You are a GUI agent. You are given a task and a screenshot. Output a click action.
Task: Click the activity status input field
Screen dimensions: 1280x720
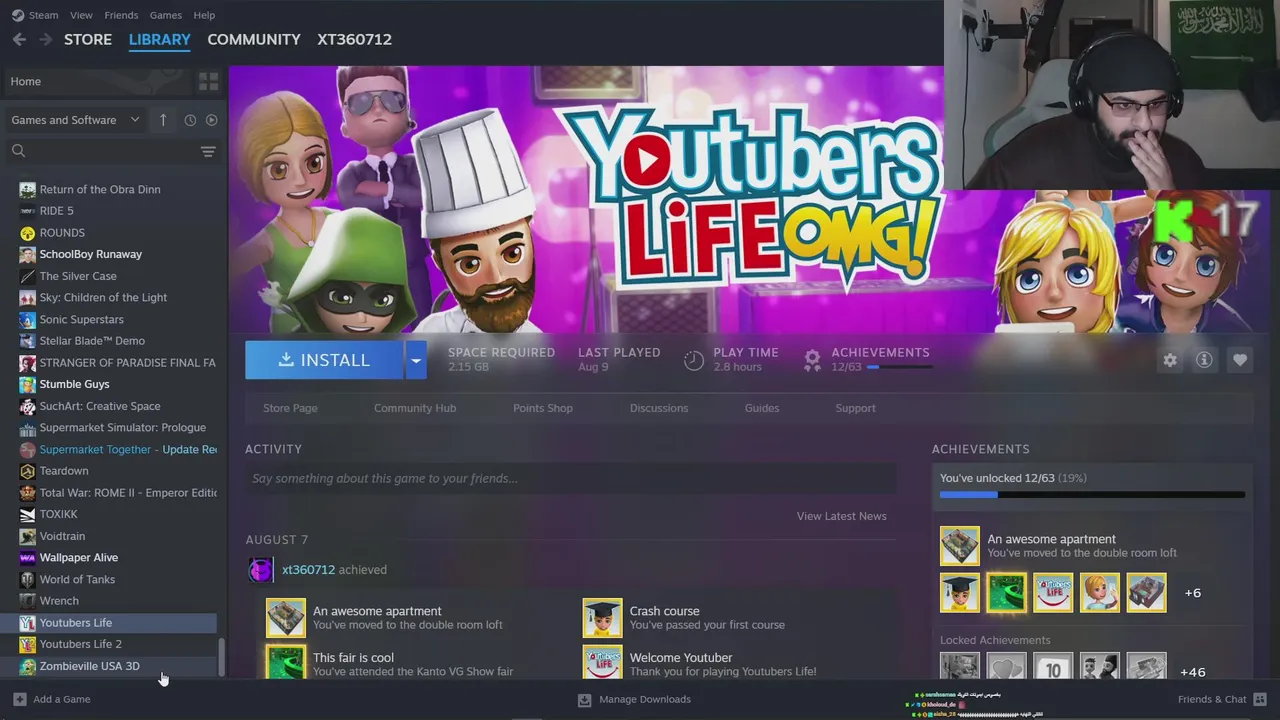[570, 479]
